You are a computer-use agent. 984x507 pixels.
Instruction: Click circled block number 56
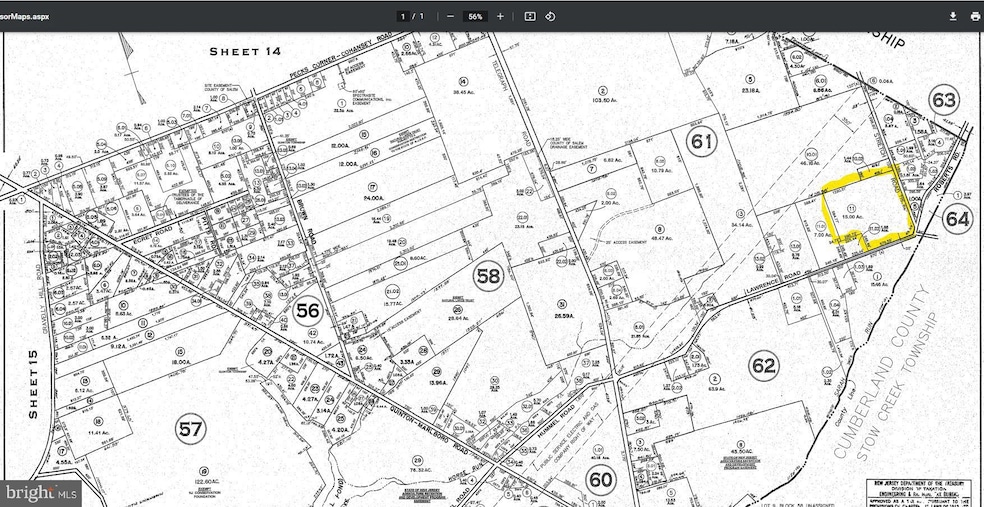(x=307, y=311)
